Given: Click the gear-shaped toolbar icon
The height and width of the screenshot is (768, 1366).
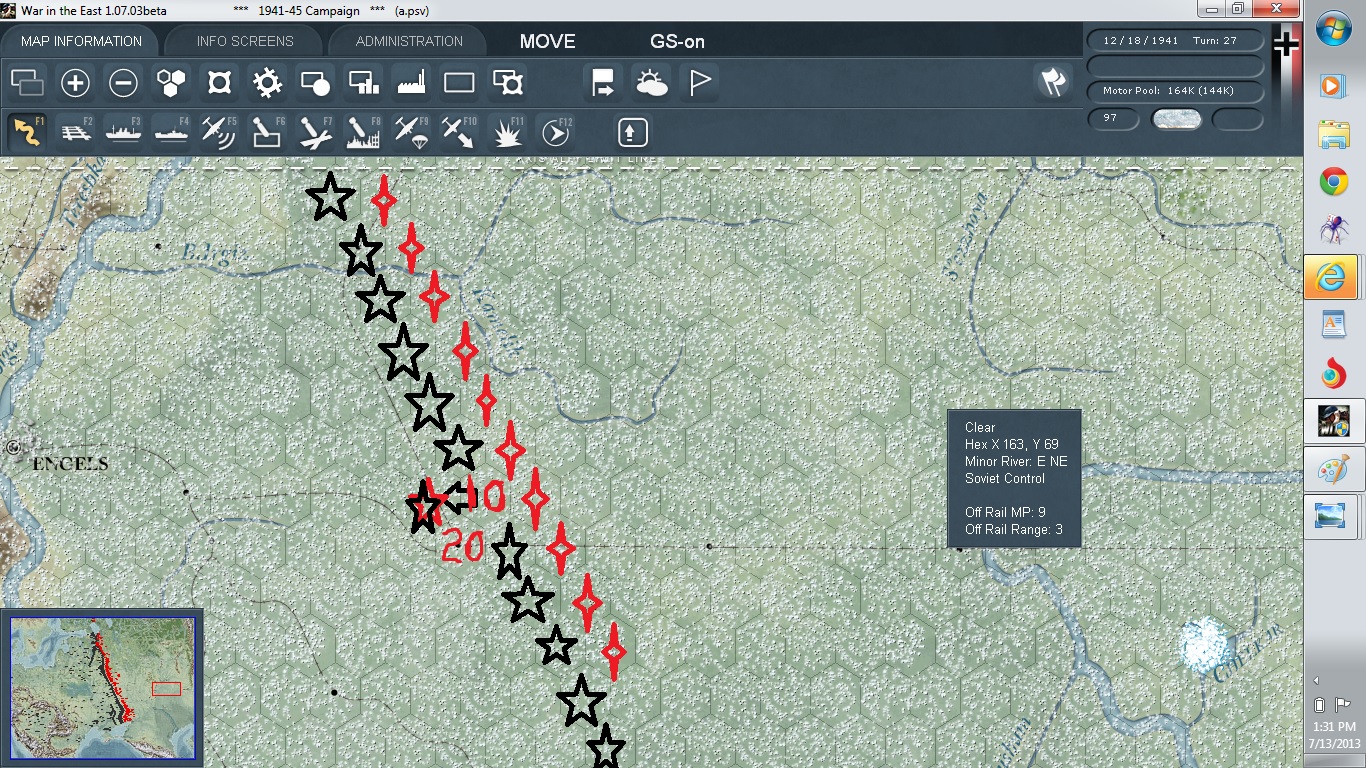Looking at the screenshot, I should click(x=267, y=82).
